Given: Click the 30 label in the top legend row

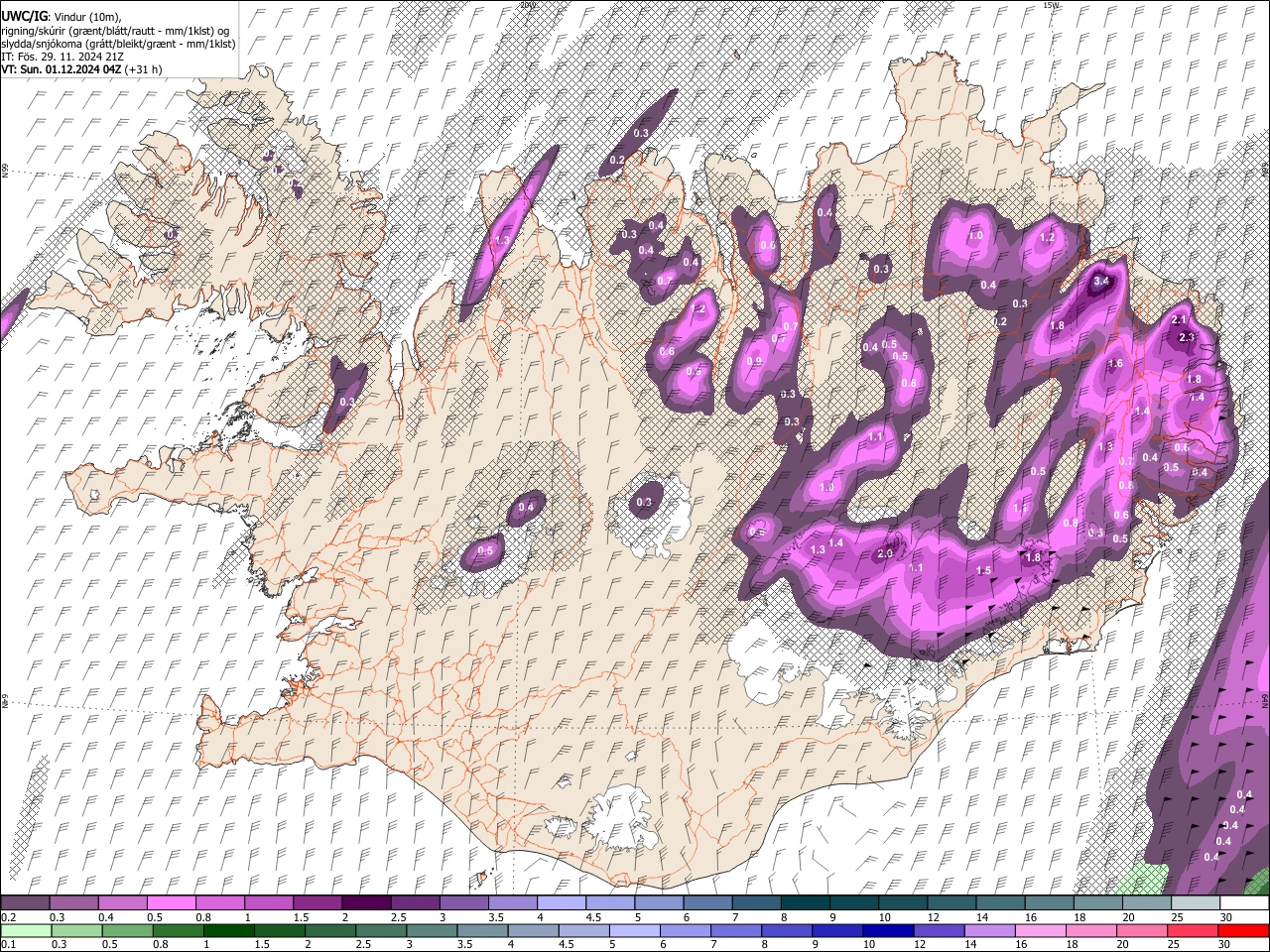Looking at the screenshot, I should coord(1226,917).
